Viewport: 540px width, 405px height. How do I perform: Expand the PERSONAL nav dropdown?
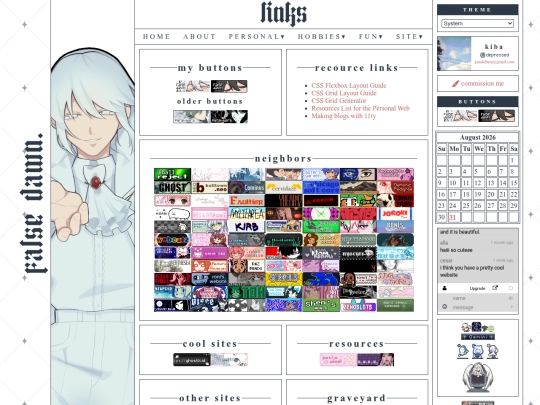257,37
